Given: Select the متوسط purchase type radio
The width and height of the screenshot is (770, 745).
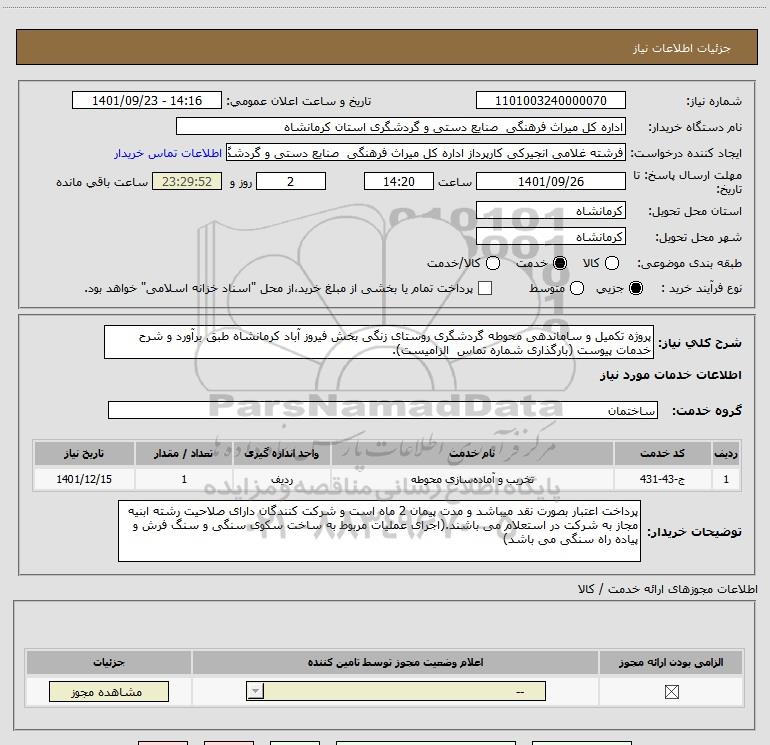Looking at the screenshot, I should pyautogui.click(x=577, y=288).
